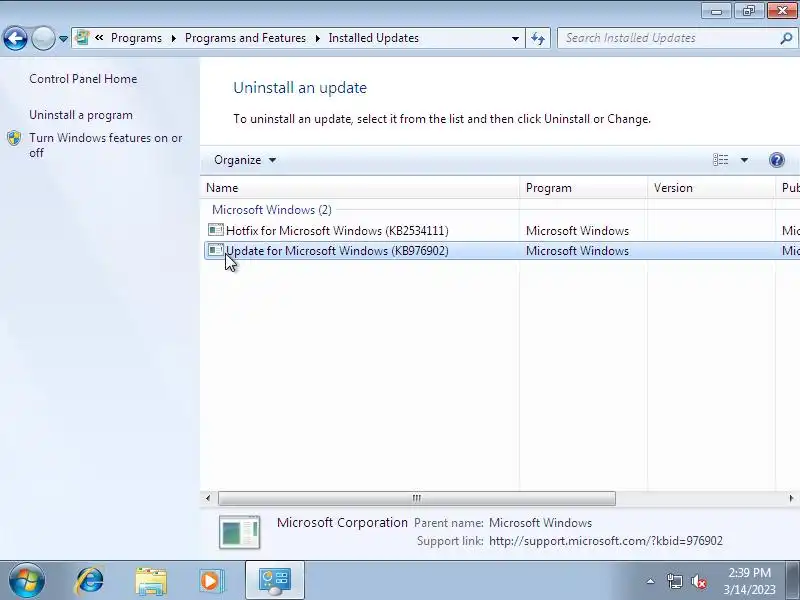
Task: Open the address bar history dropdown
Action: tap(515, 38)
